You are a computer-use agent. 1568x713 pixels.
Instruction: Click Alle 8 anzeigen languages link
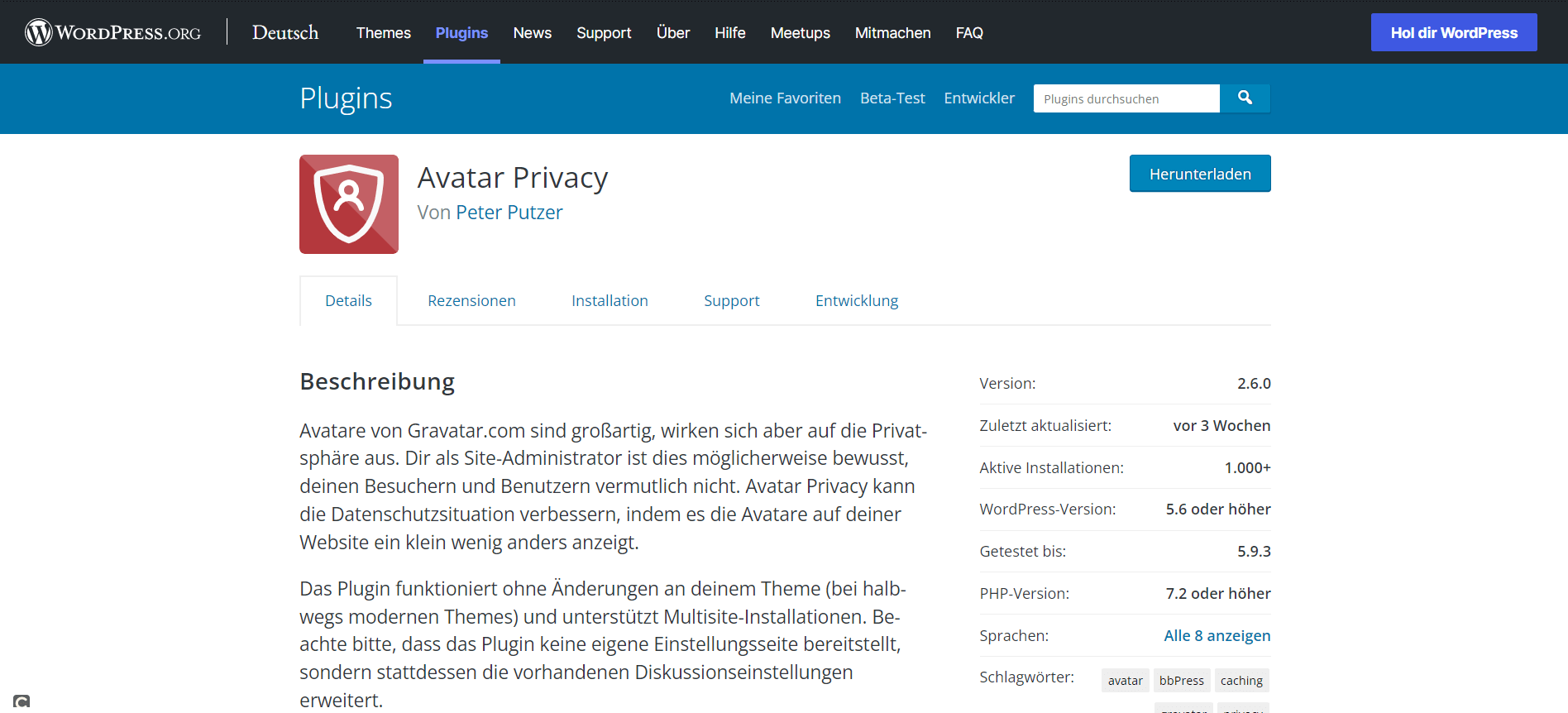[1217, 635]
